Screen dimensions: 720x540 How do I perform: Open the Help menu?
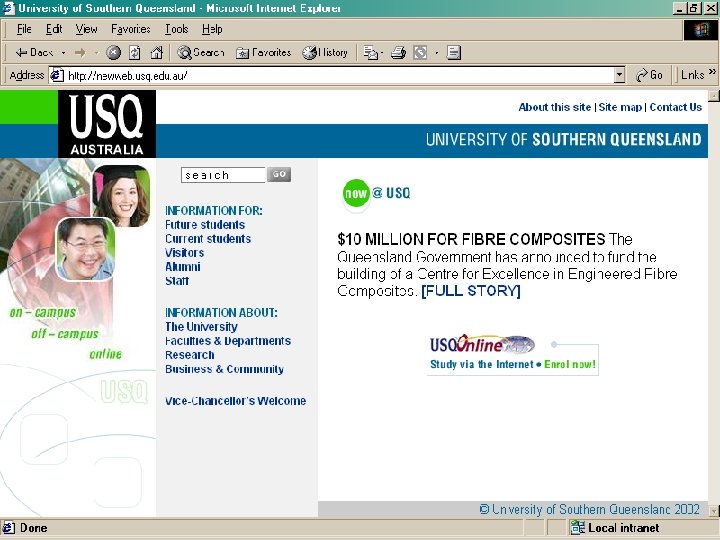pyautogui.click(x=212, y=29)
